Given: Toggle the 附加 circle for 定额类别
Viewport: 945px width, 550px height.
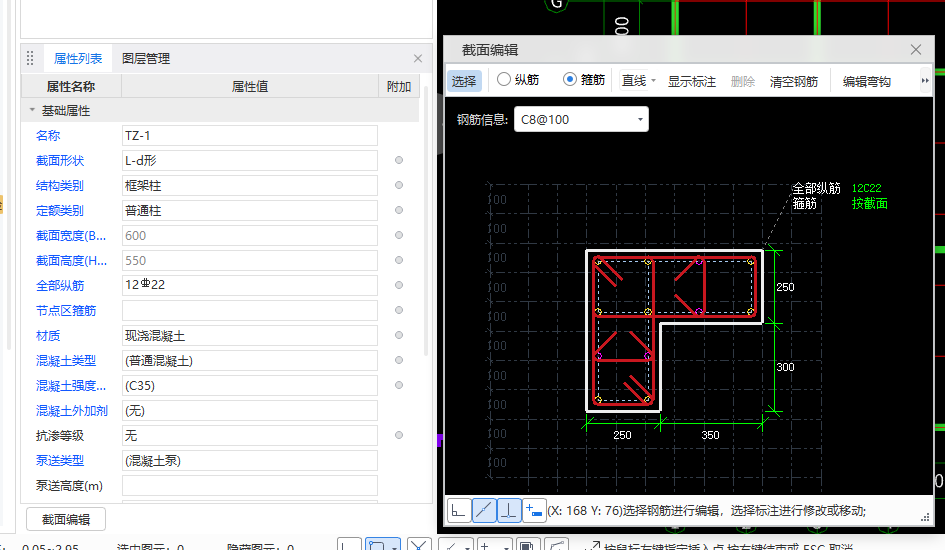Looking at the screenshot, I should point(399,210).
